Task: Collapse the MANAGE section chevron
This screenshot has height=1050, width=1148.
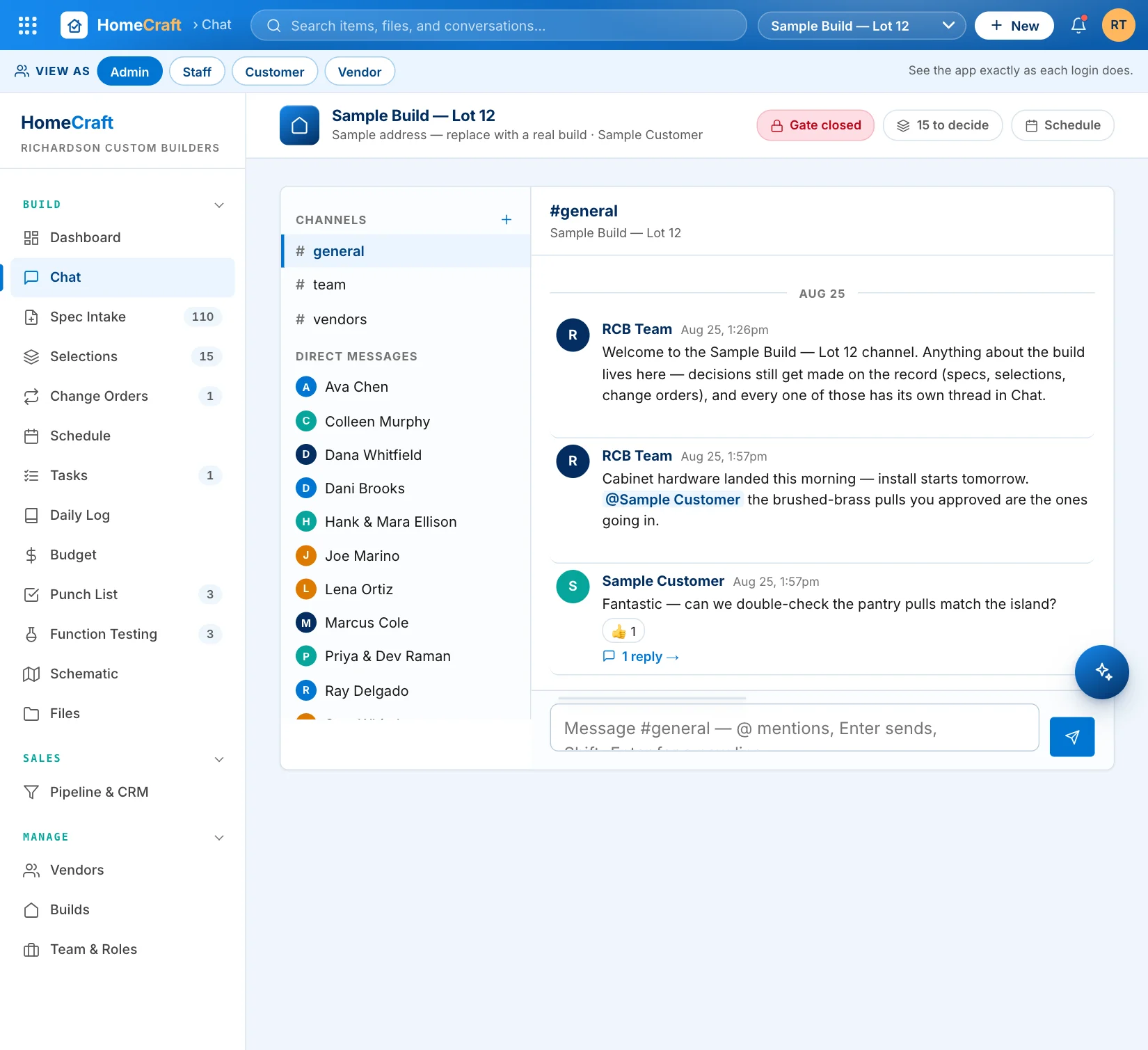Action: 219,838
